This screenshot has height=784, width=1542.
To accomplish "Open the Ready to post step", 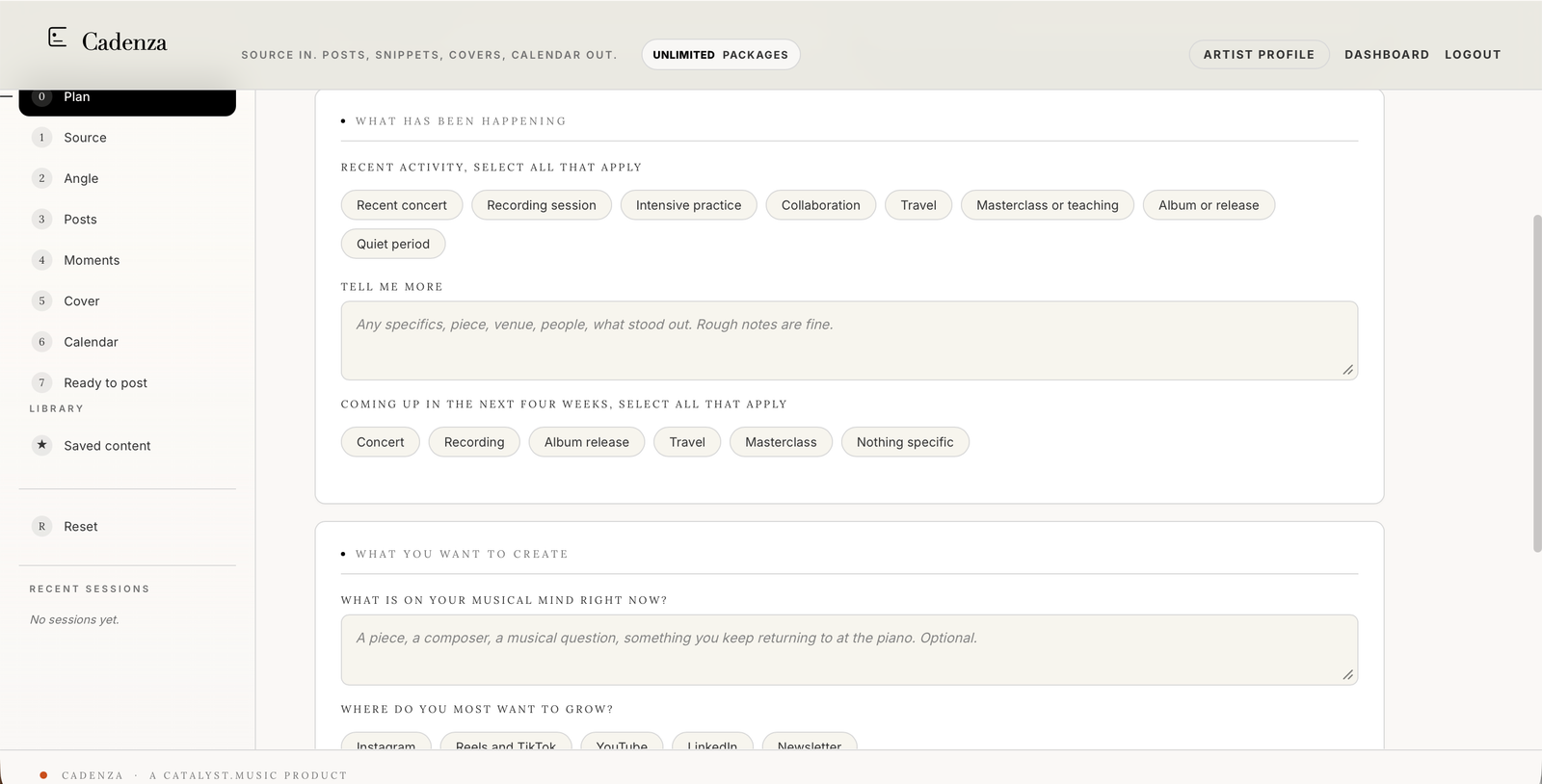I will point(127,382).
